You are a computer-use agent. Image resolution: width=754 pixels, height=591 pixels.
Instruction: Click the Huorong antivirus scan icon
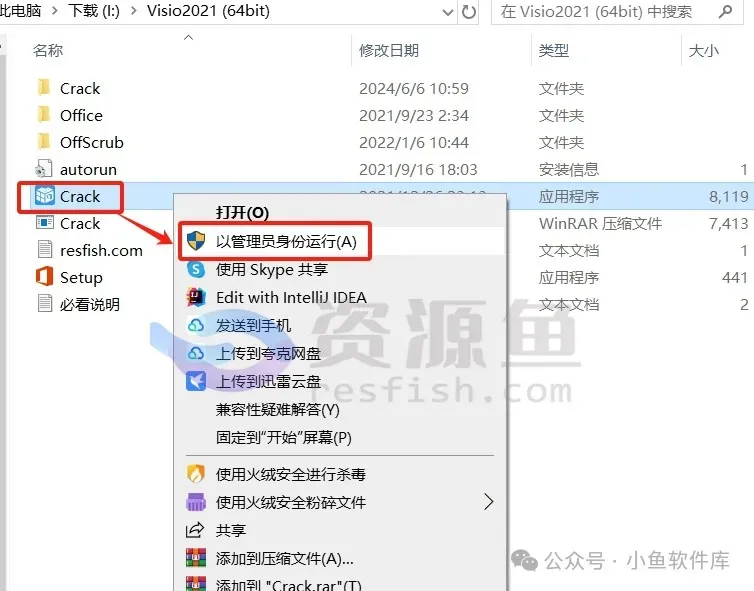coord(196,474)
